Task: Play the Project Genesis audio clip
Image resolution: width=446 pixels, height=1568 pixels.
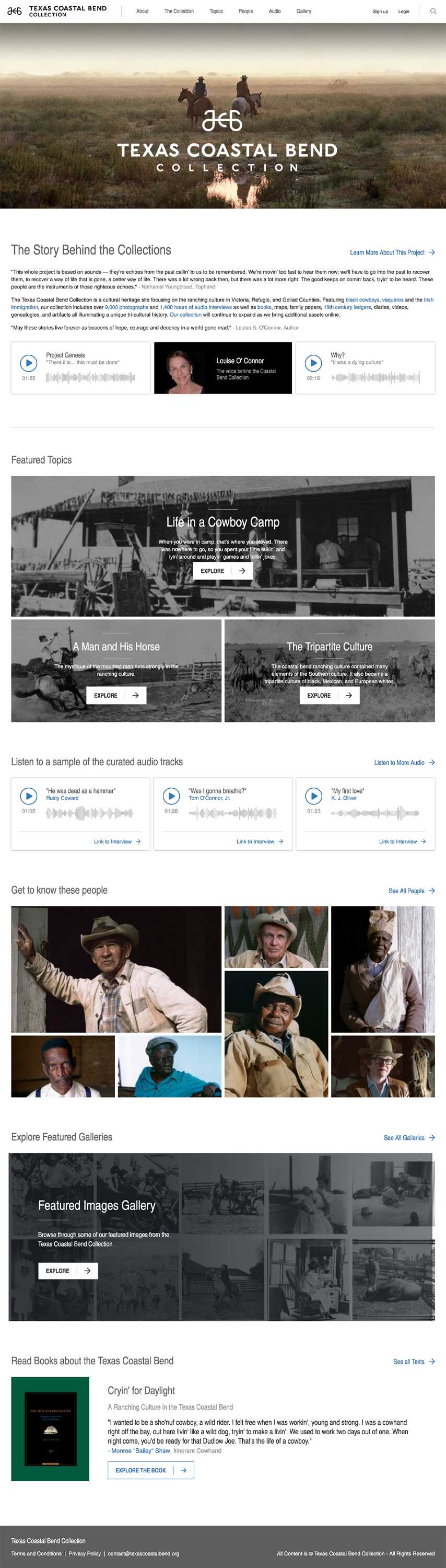Action: click(29, 363)
